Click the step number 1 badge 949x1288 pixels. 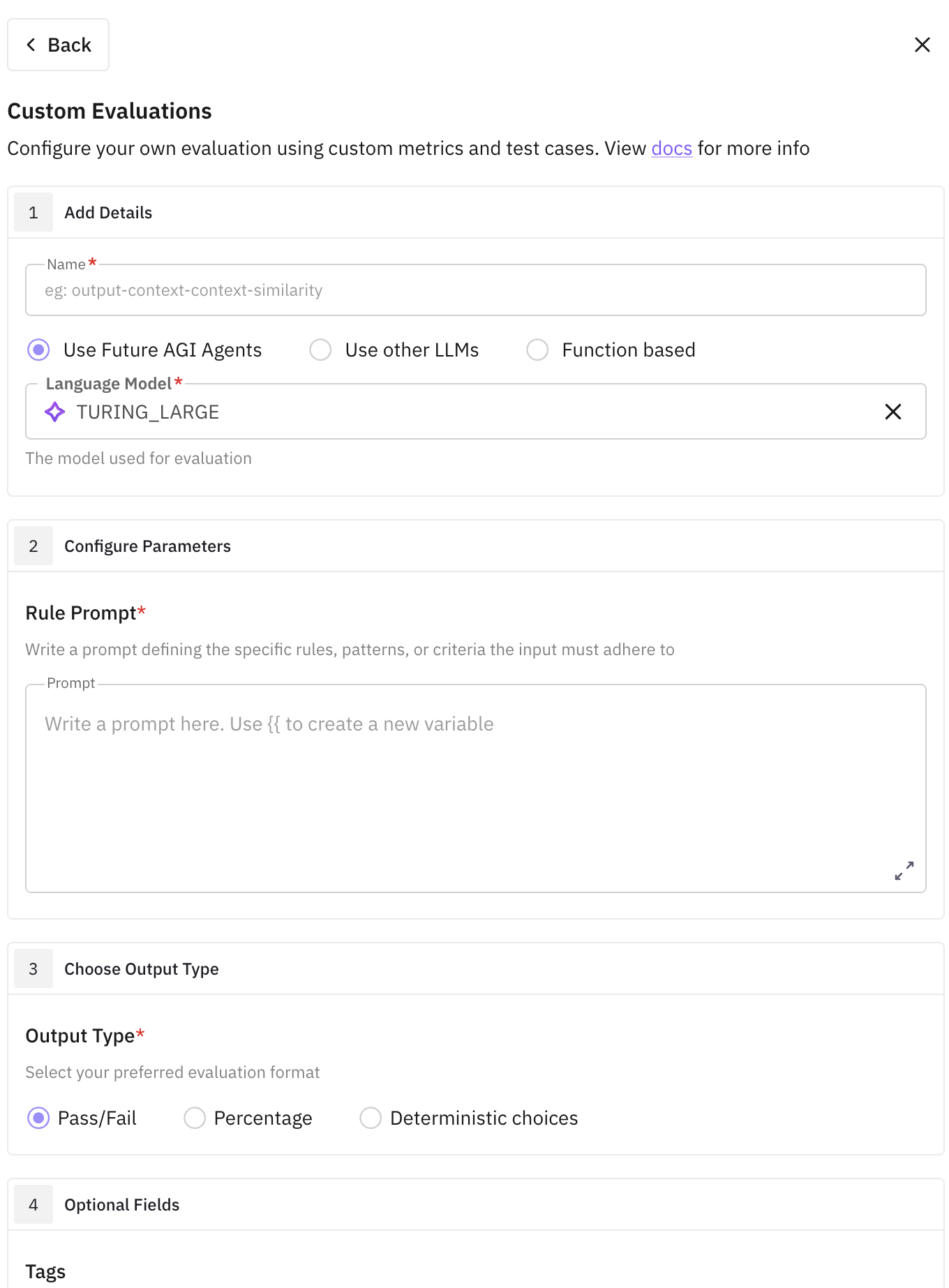coord(33,213)
